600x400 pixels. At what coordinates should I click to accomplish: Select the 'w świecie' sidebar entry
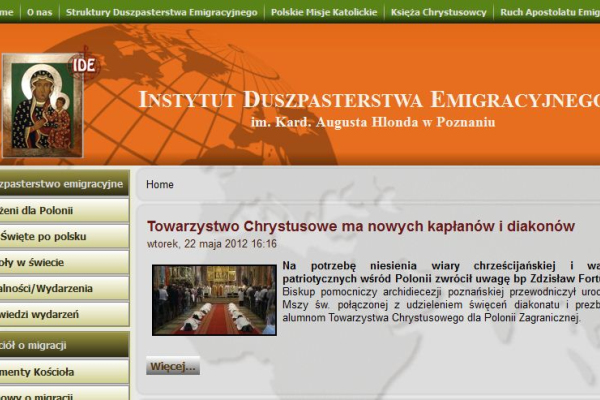pos(62,263)
